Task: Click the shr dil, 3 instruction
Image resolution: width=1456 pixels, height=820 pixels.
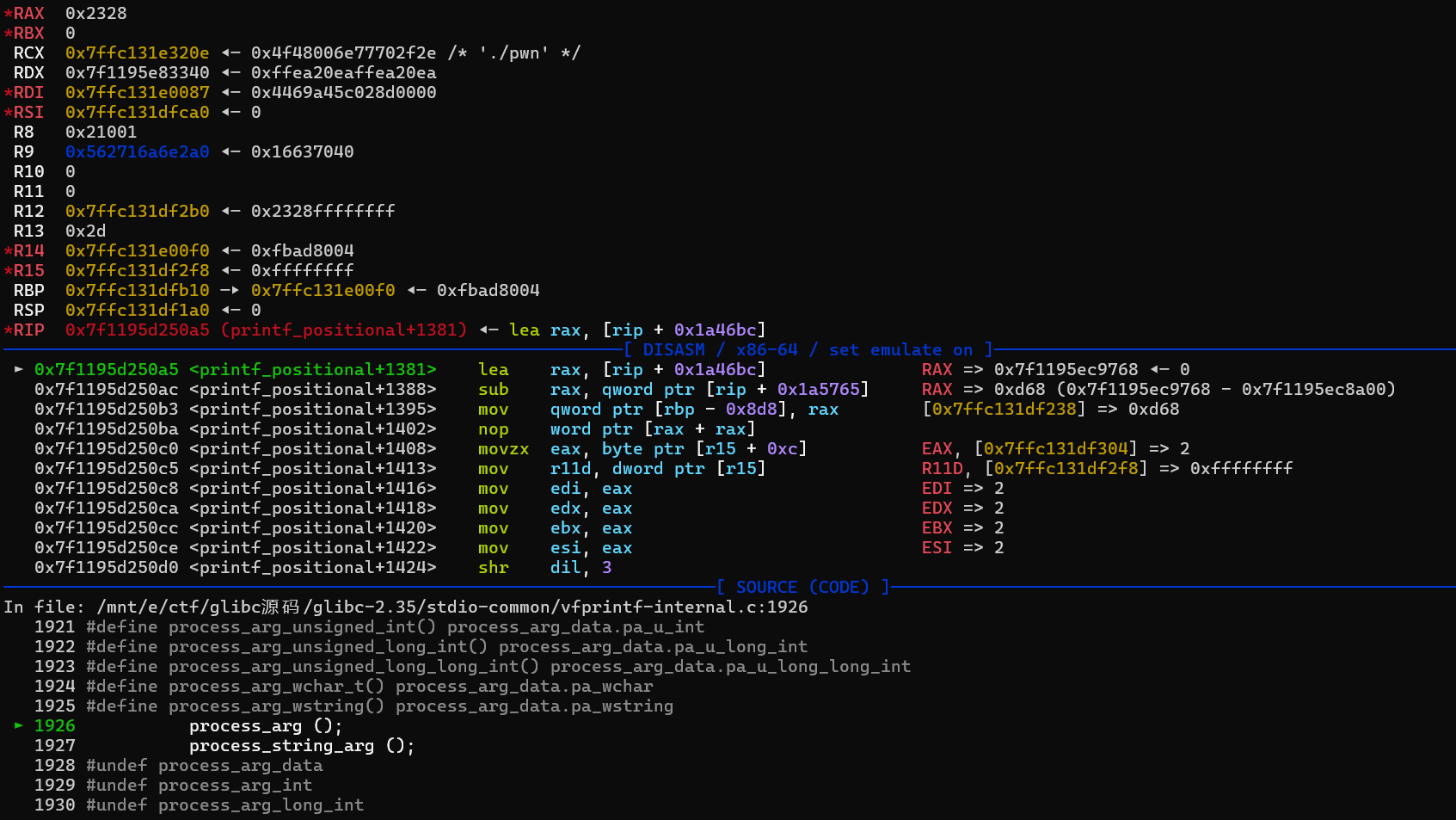Action: pyautogui.click(x=544, y=568)
